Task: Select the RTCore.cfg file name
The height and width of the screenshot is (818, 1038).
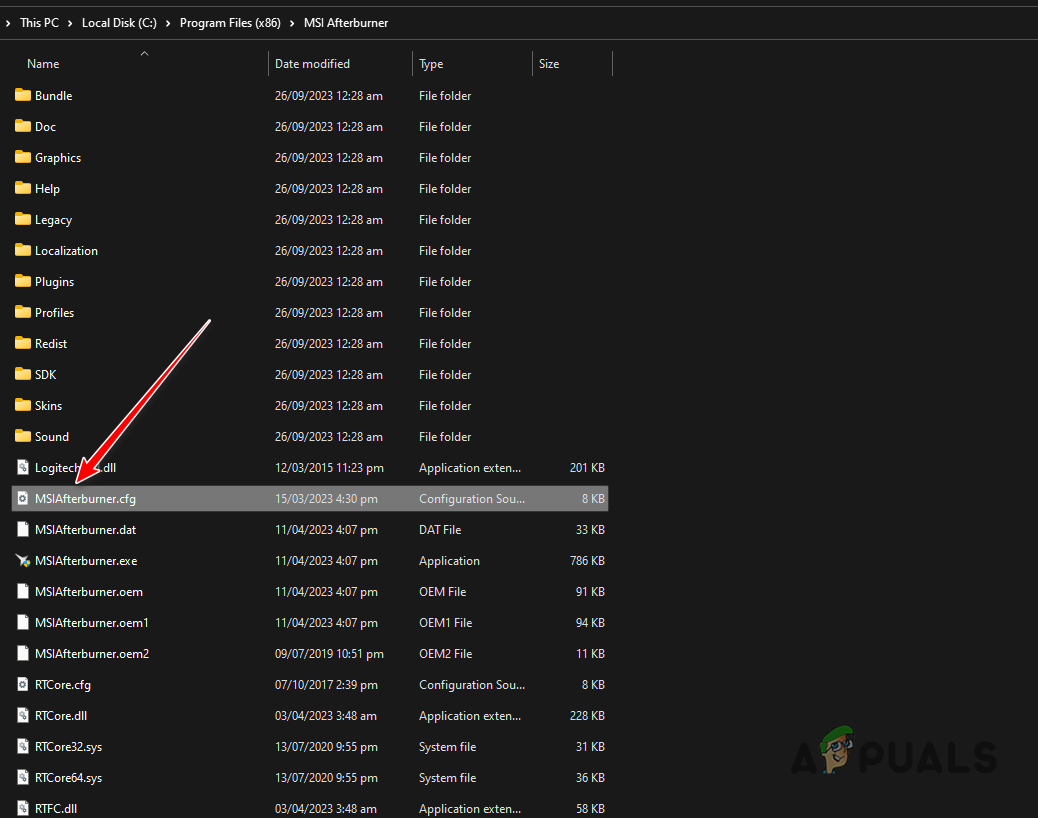Action: coord(63,684)
